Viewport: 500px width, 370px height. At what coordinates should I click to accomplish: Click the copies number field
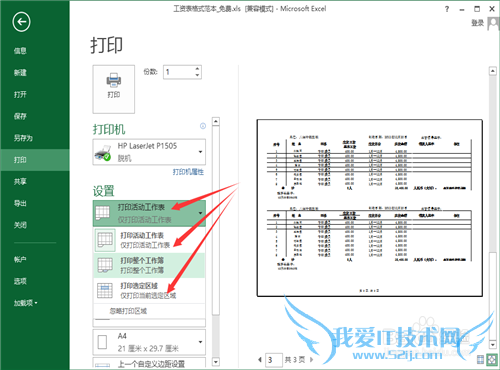click(x=179, y=72)
